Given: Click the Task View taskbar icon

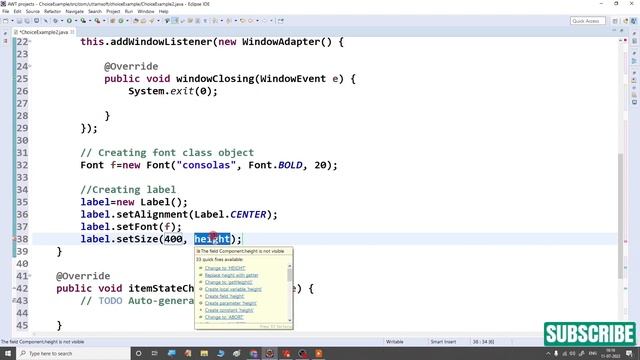Looking at the screenshot, I should (155, 353).
